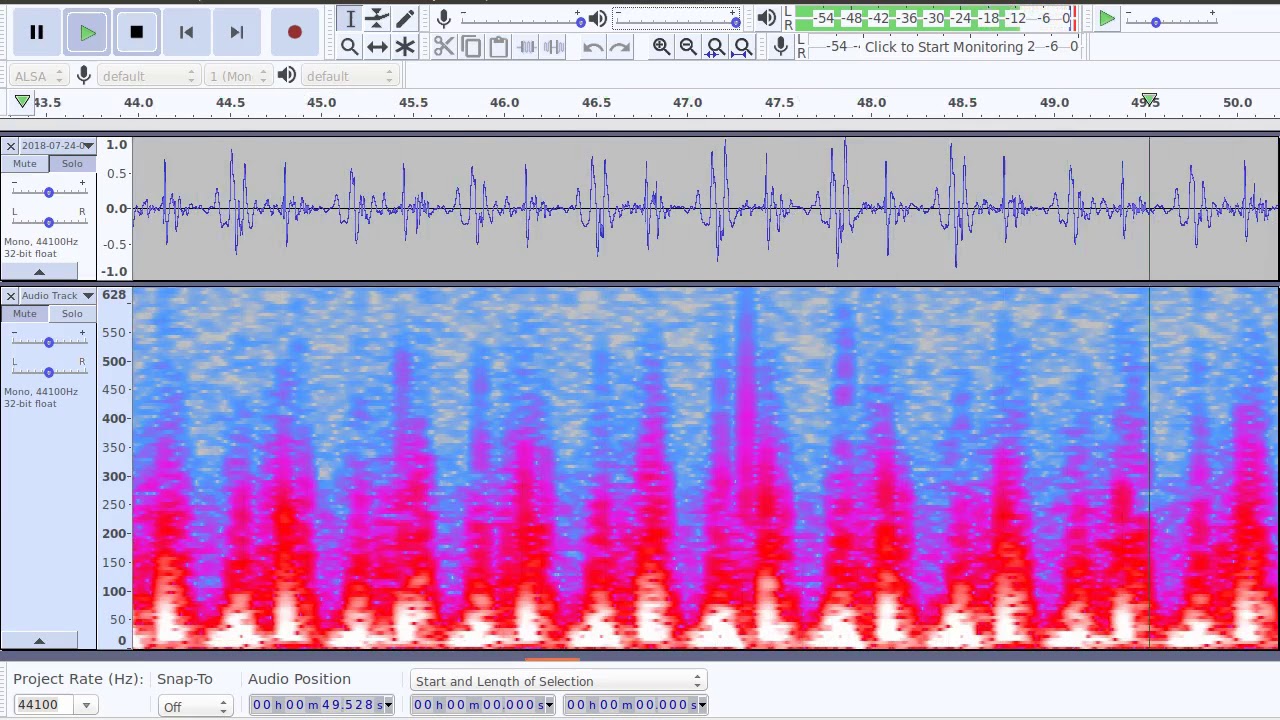Open the ALSA audio host dropdown
The image size is (1280, 720).
(39, 76)
